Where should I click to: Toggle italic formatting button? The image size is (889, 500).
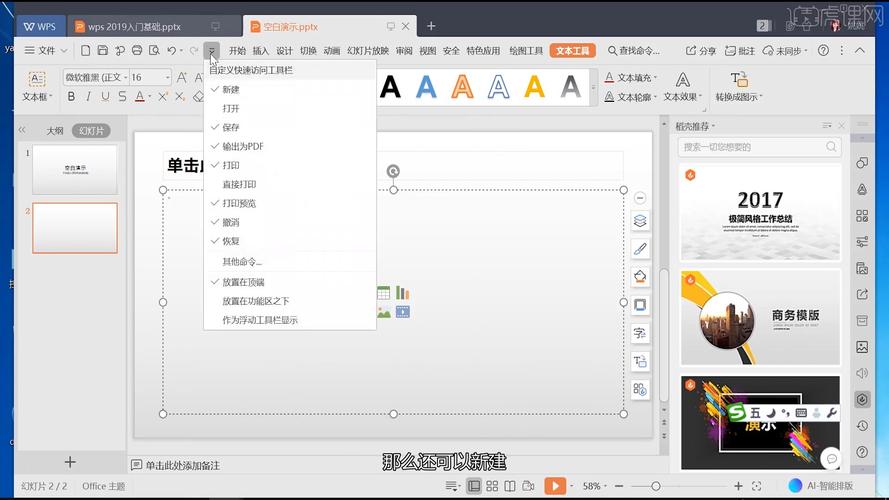tap(88, 96)
